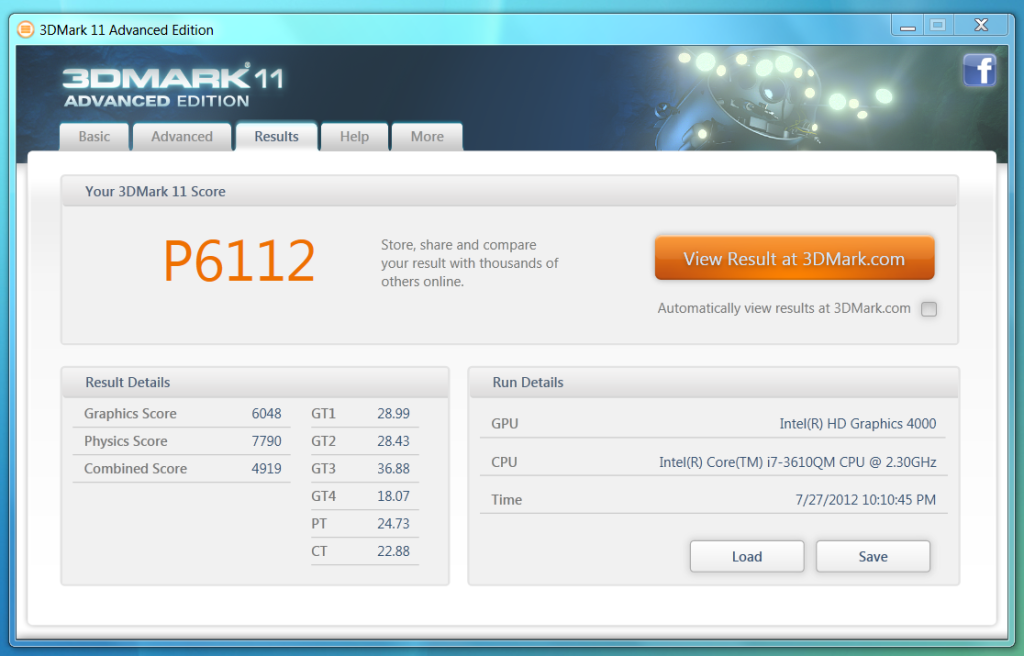The width and height of the screenshot is (1024, 656).
Task: Click the PT result 24.73
Action: coord(393,523)
